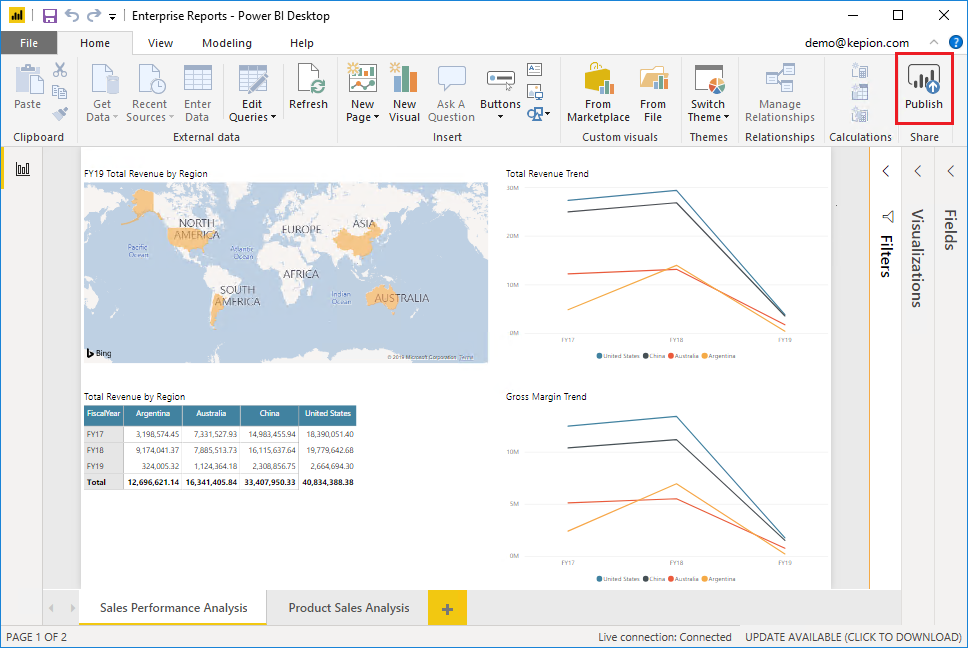The image size is (968, 648).
Task: Insert an Image via ribbon icon
Action: coord(535,92)
